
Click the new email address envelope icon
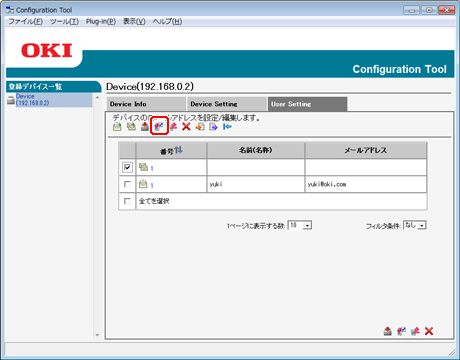[117, 127]
